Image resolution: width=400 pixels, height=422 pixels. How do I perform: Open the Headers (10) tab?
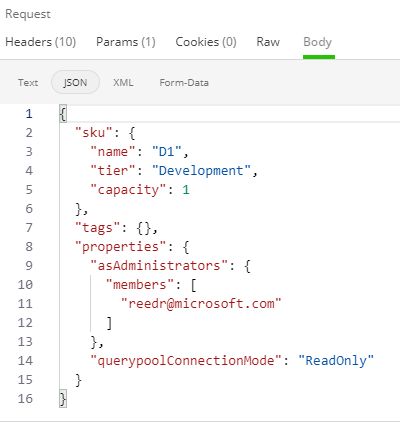pyautogui.click(x=41, y=42)
